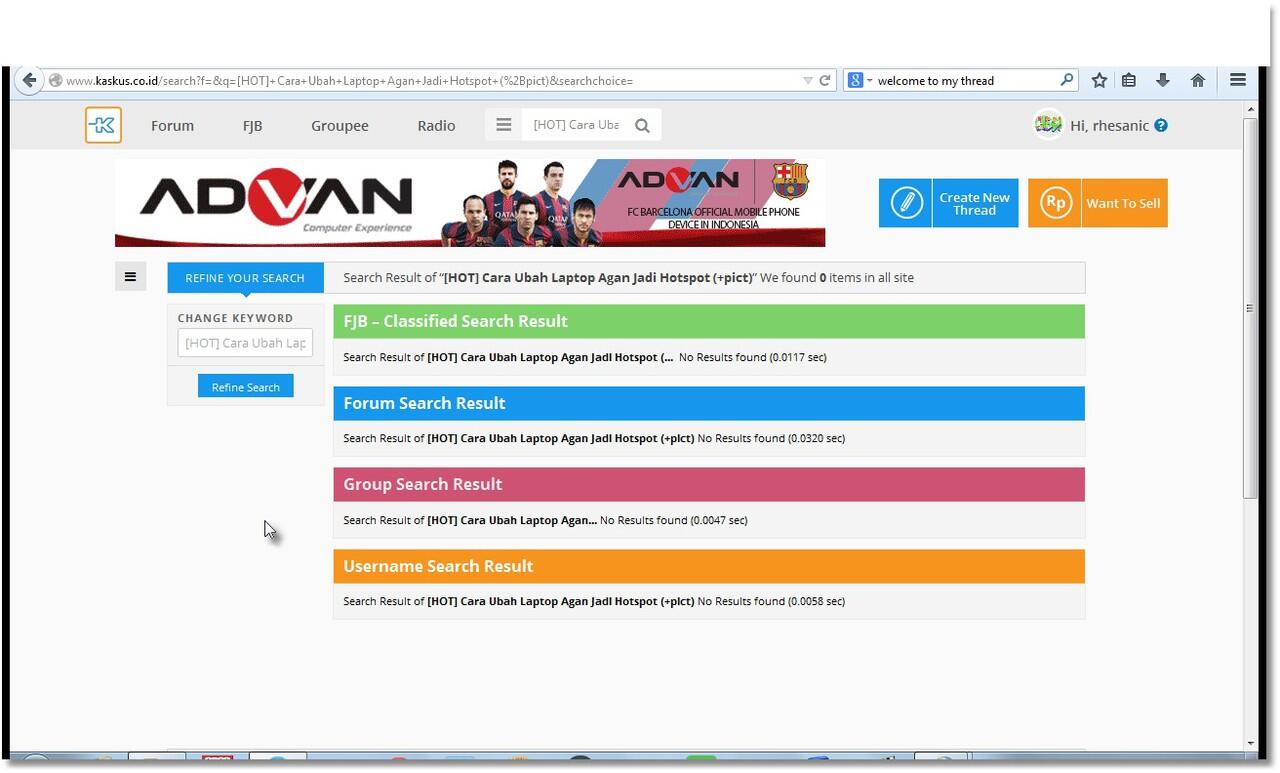The image size is (1280, 773).
Task: Open the rhesanic user avatar
Action: 1048,124
